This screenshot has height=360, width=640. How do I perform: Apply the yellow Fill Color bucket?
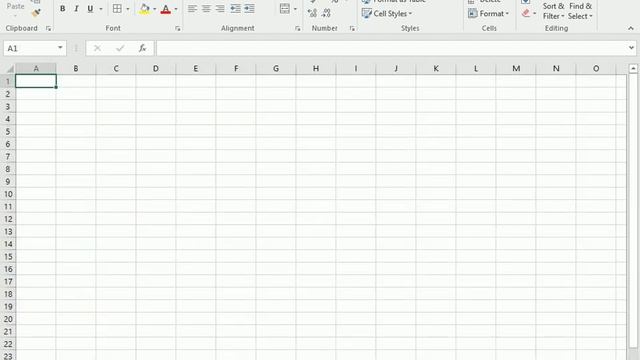click(x=144, y=9)
